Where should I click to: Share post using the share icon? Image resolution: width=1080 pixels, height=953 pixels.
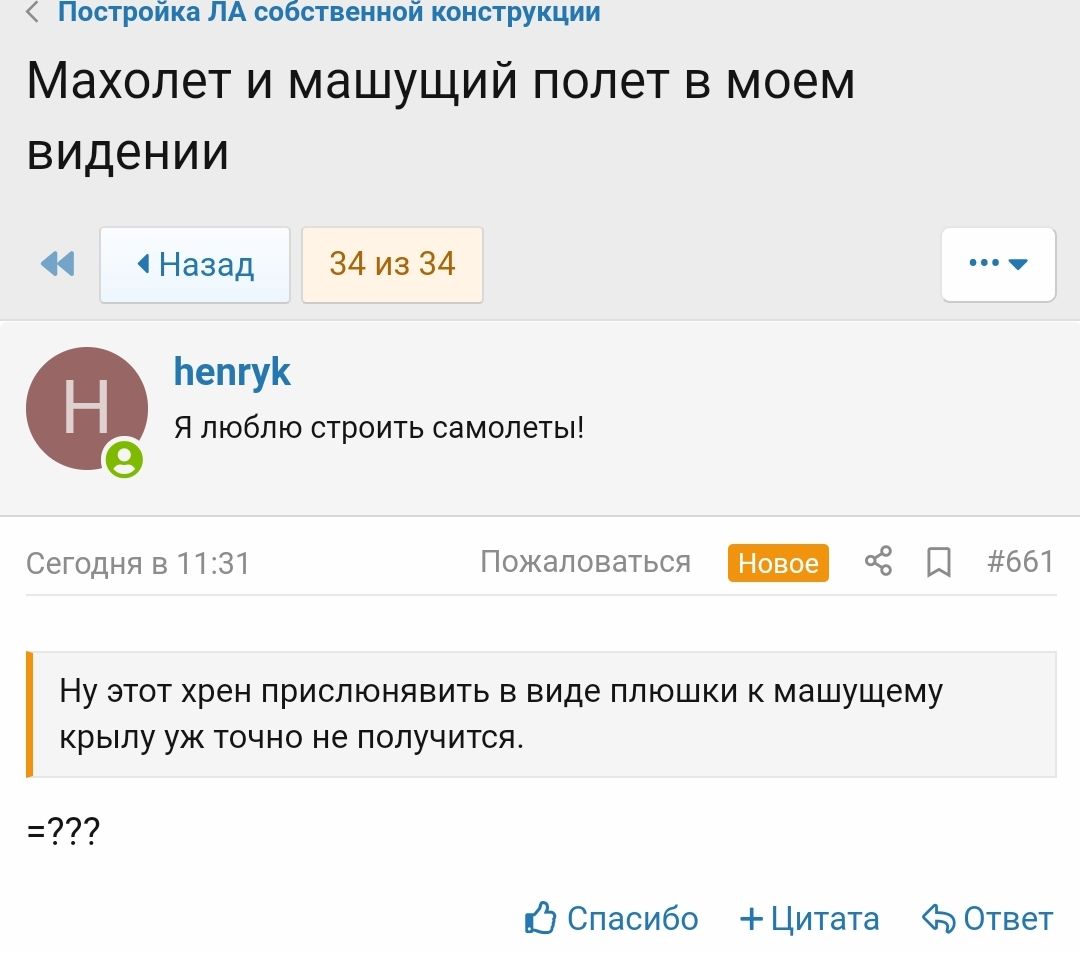[878, 562]
